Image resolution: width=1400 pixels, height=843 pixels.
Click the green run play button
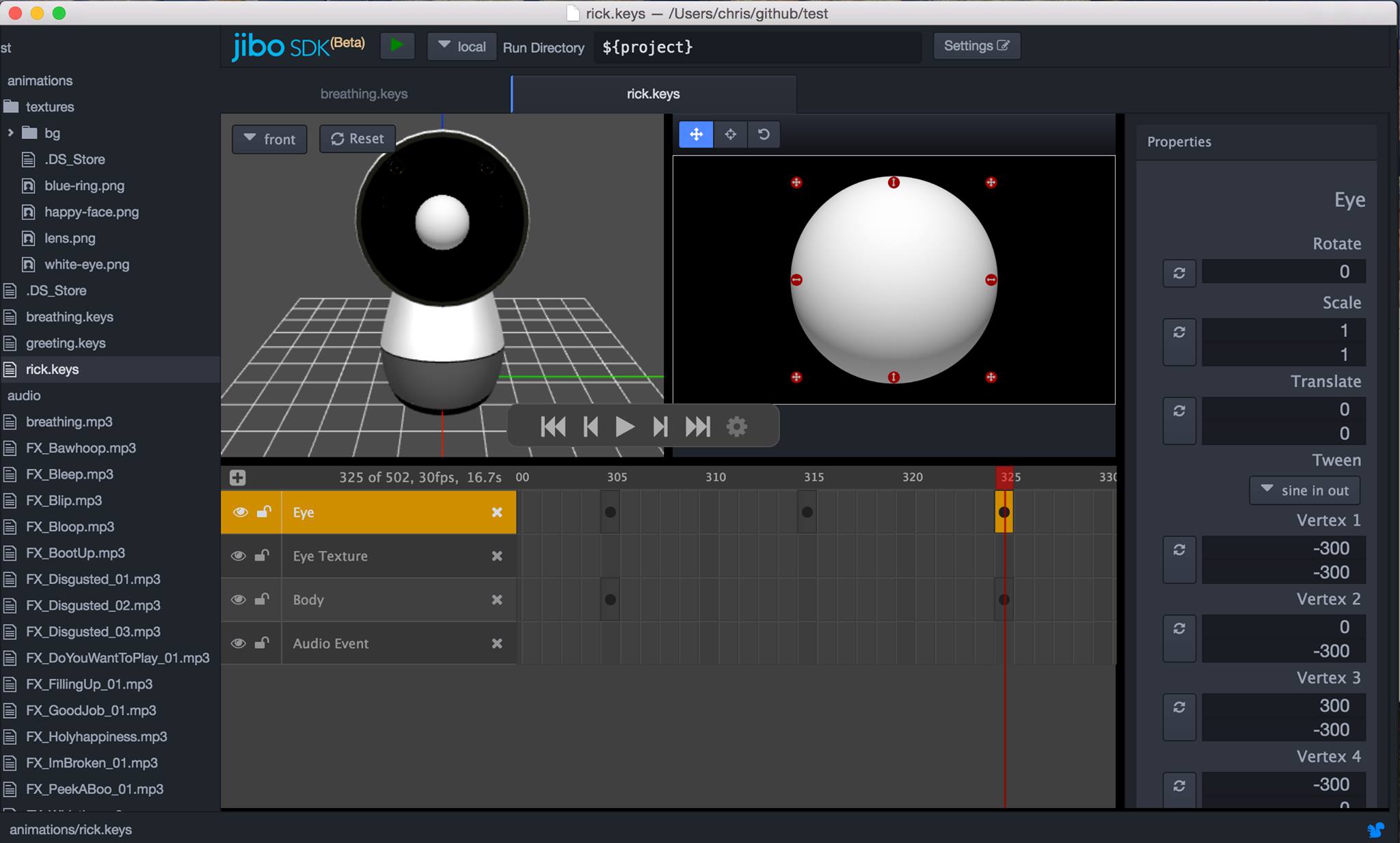396,46
